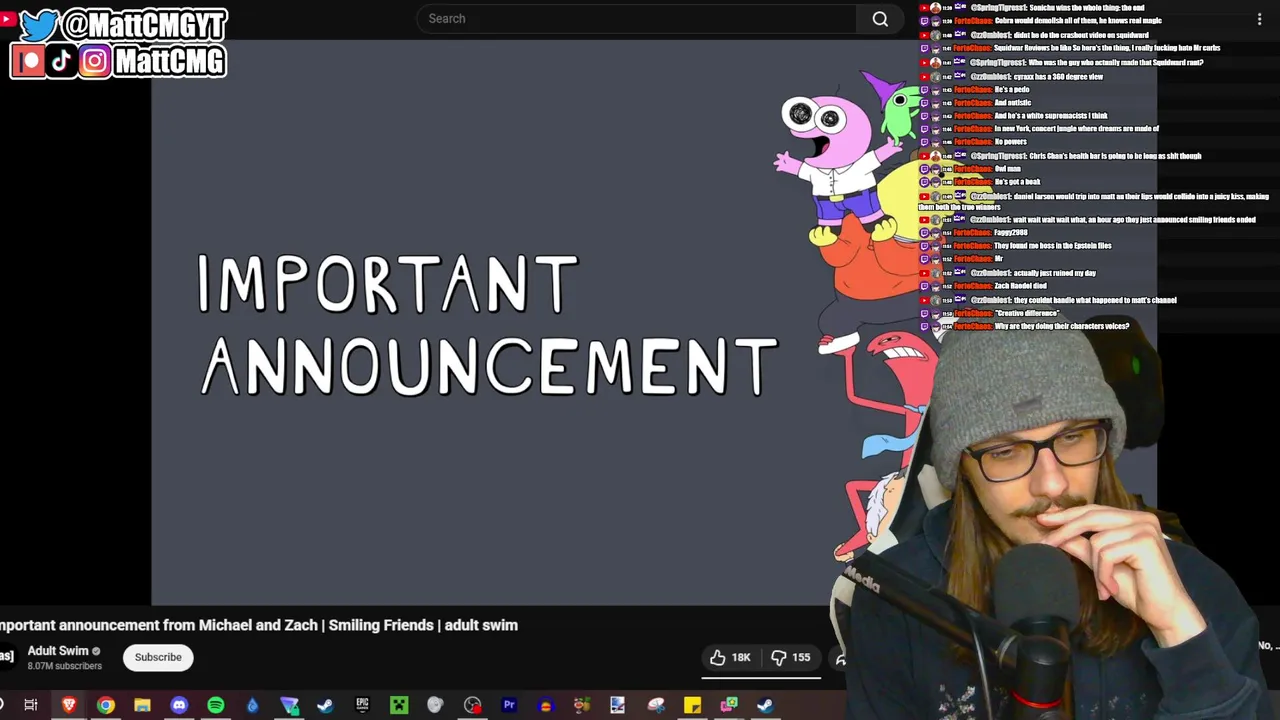1280x720 pixels.
Task: Open the three-dot menu at top right
Action: 1259,19
